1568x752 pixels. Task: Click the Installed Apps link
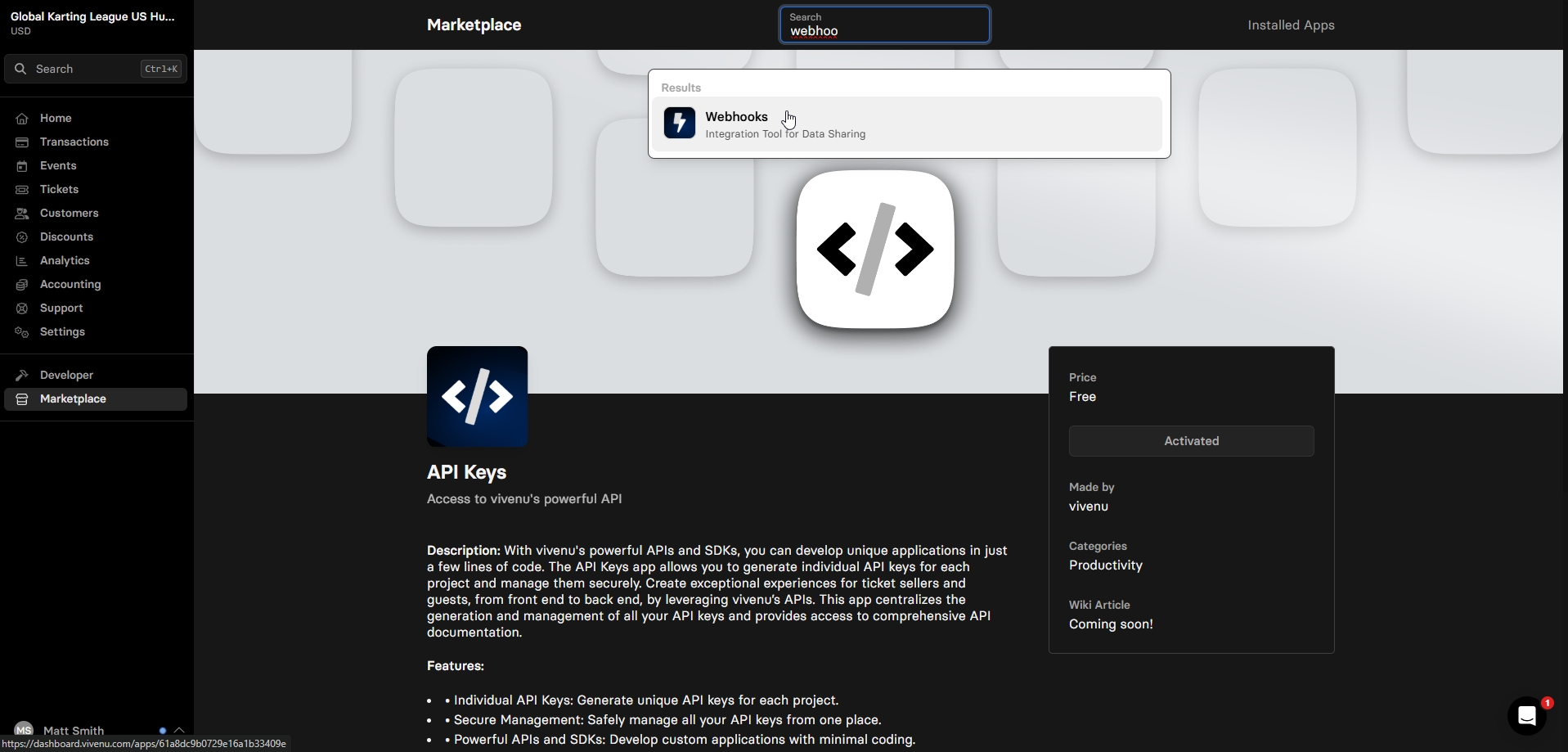(1291, 25)
